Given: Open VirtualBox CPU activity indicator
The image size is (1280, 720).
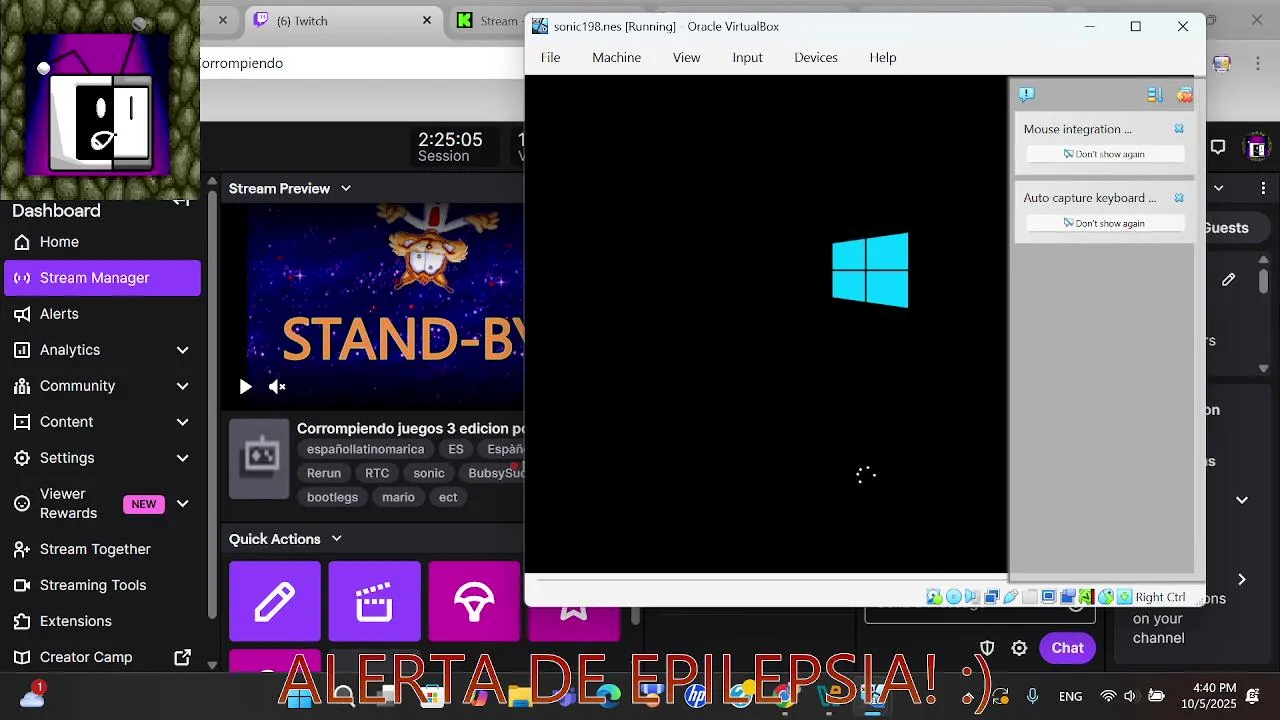Looking at the screenshot, I should (x=1086, y=597).
